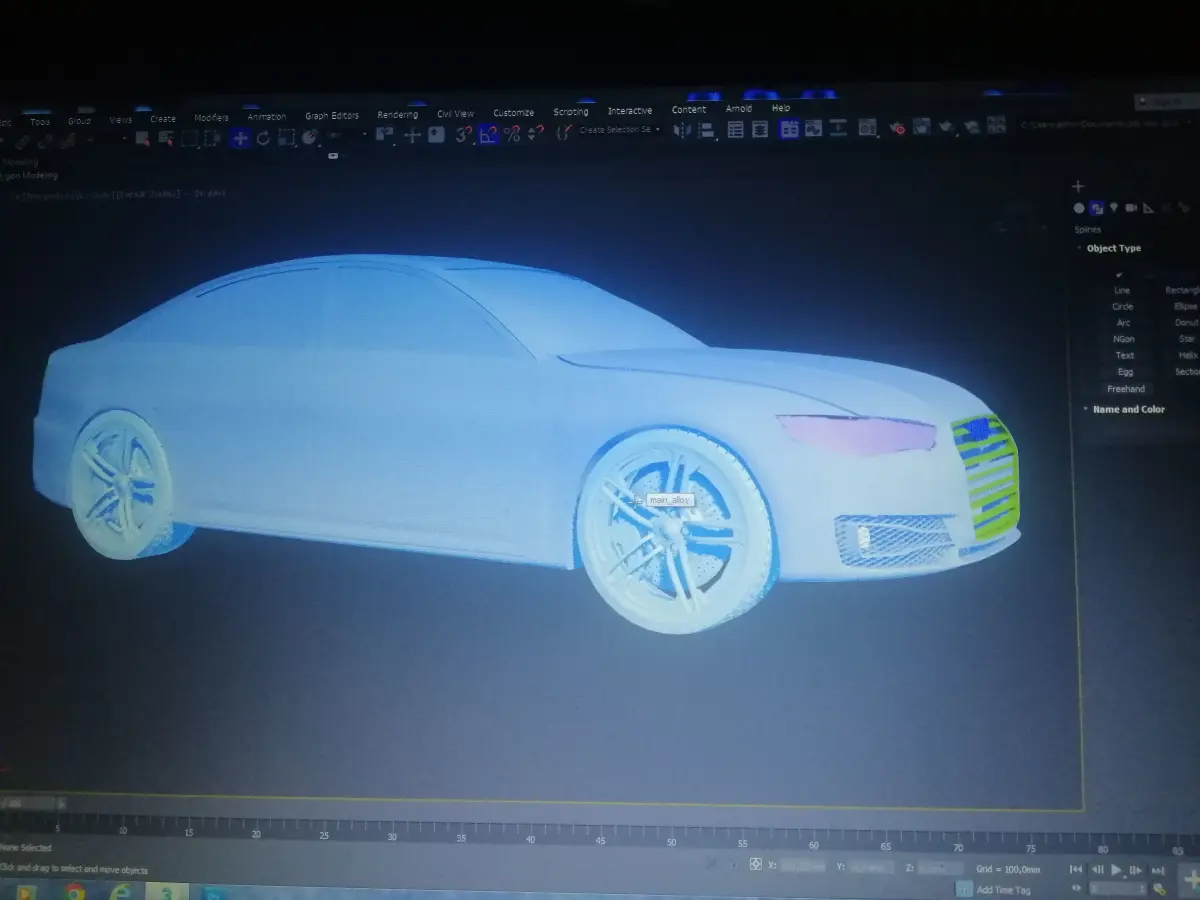Screen dimensions: 1200x900
Task: Activate the Select and Move tool
Action: 239,138
